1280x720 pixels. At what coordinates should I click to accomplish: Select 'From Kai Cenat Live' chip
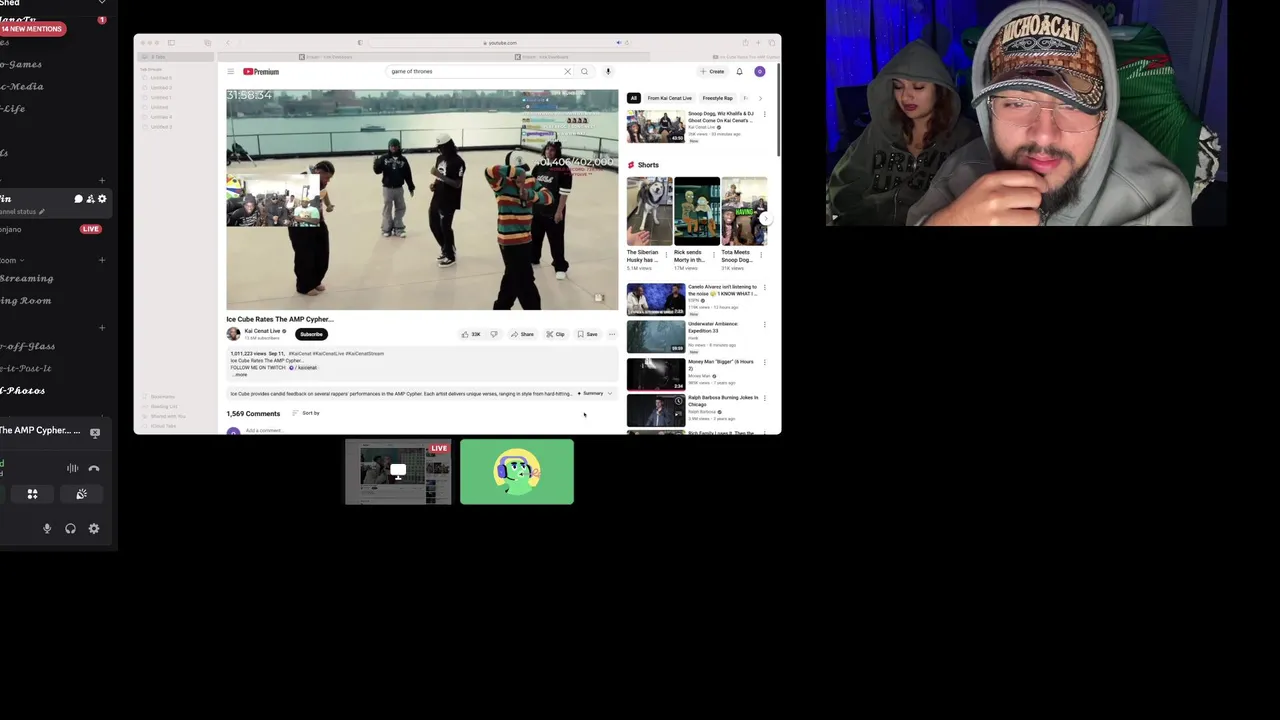tap(669, 98)
